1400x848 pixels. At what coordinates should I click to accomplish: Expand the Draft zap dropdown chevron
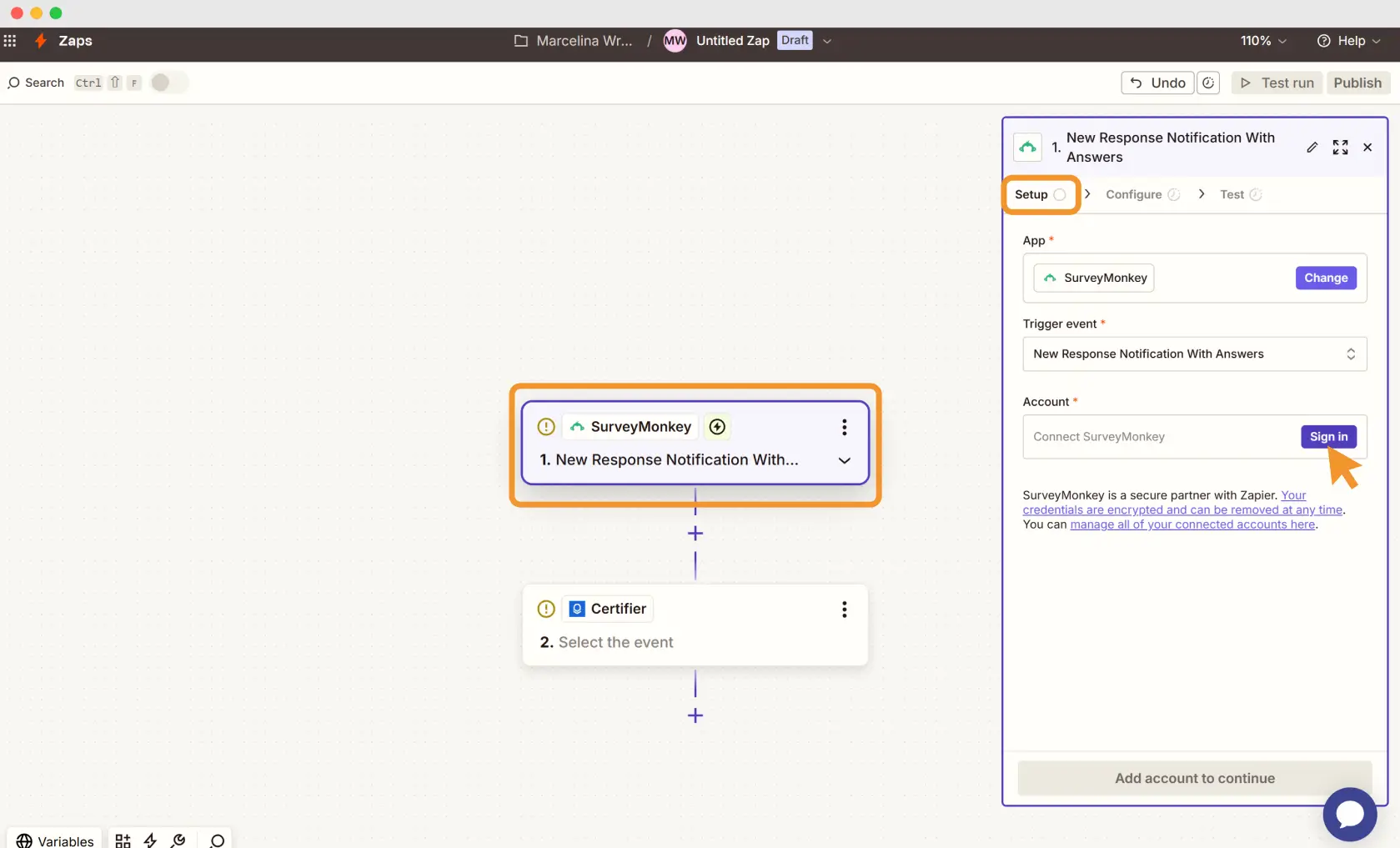click(x=826, y=41)
